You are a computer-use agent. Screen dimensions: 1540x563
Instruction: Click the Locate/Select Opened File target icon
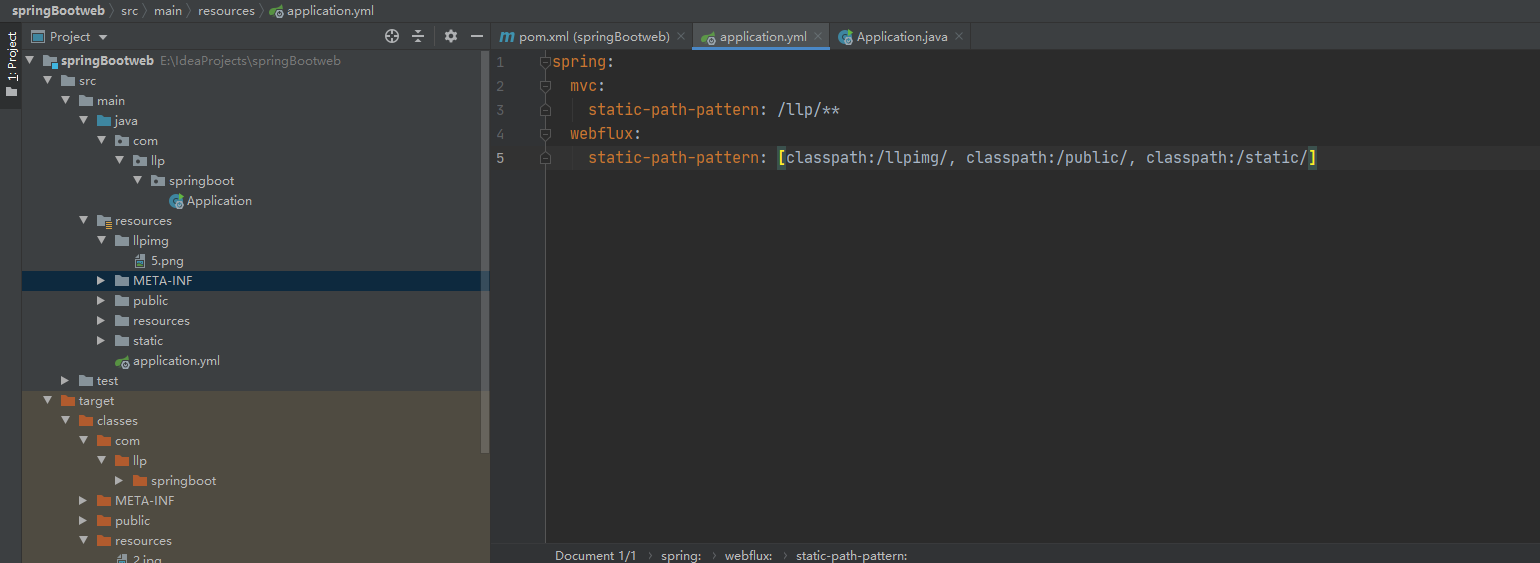click(392, 36)
